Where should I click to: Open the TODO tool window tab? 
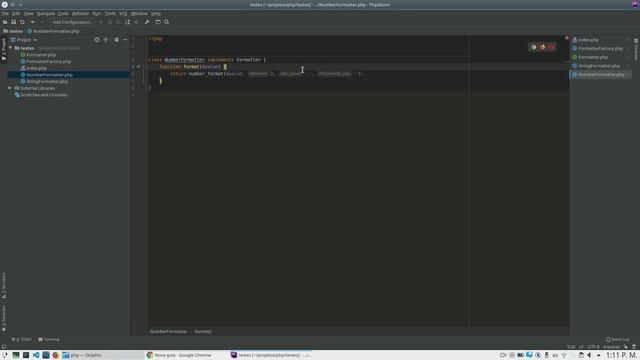click(21, 339)
